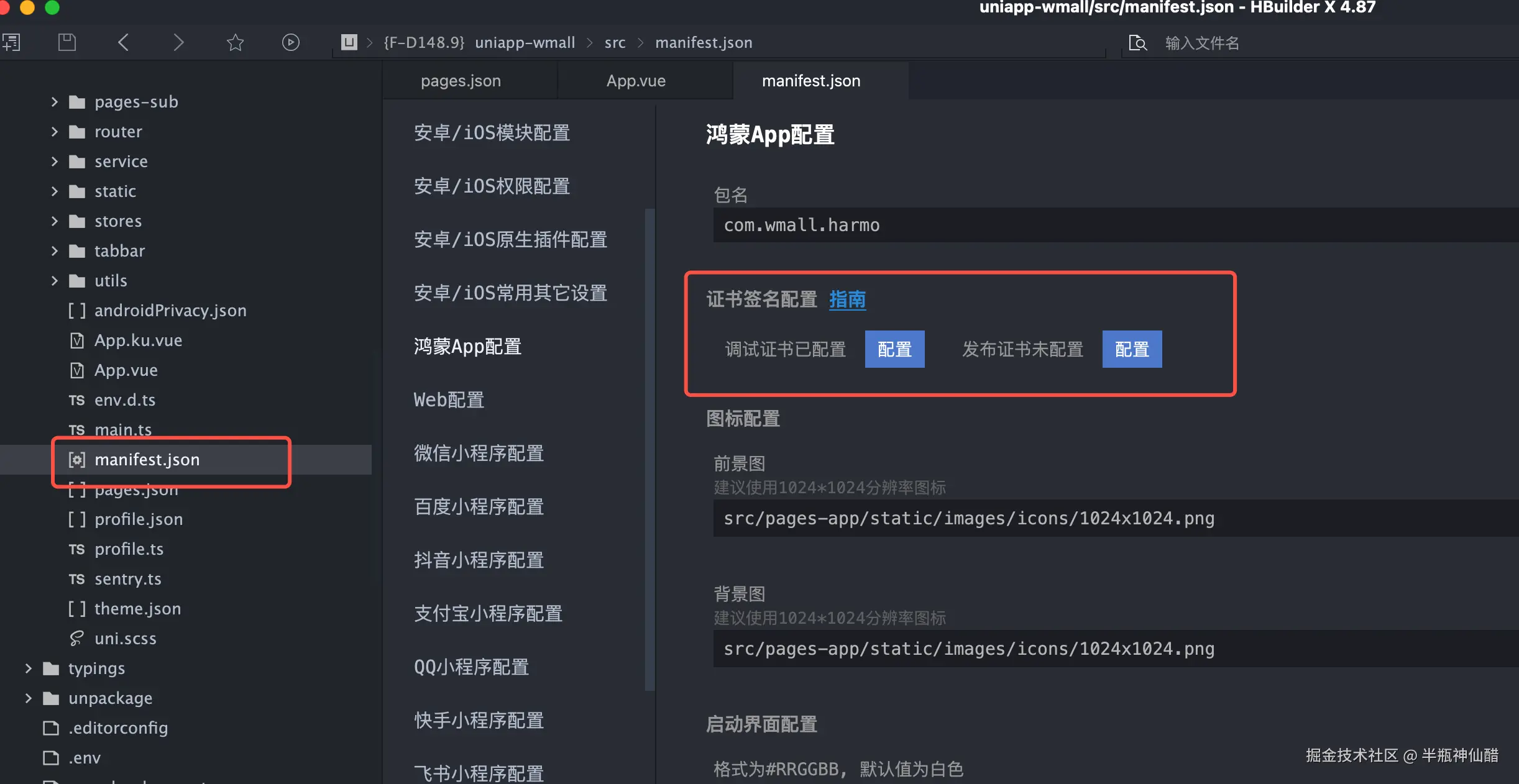Expand the router folder

55,132
